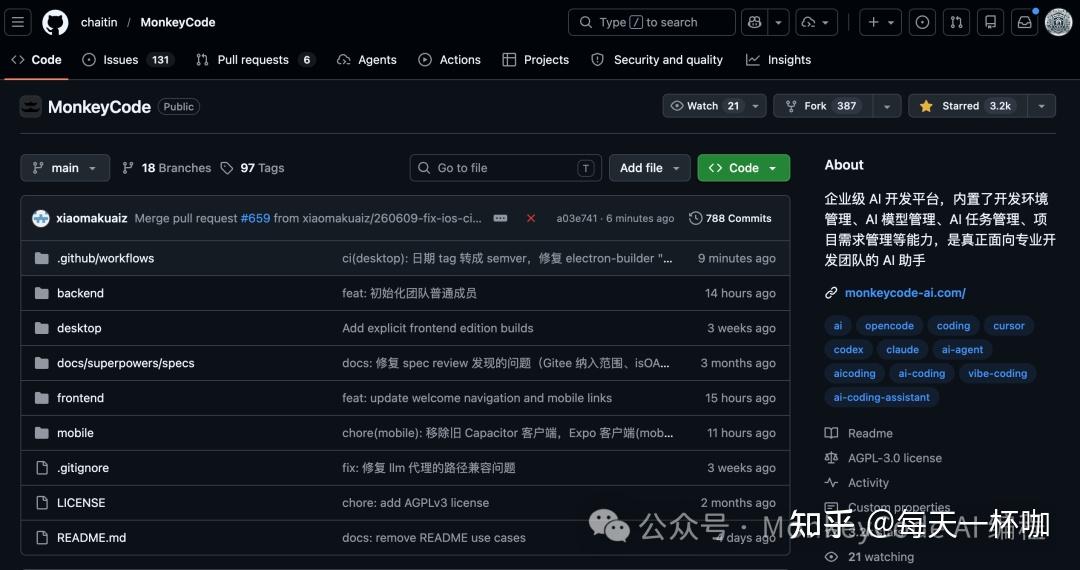Open the Copilot dropdown arrow in header
The height and width of the screenshot is (570, 1080).
(778, 22)
